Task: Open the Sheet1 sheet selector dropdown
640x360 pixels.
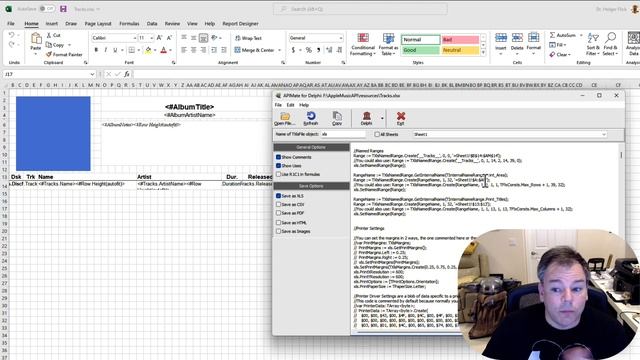Action: [604, 134]
